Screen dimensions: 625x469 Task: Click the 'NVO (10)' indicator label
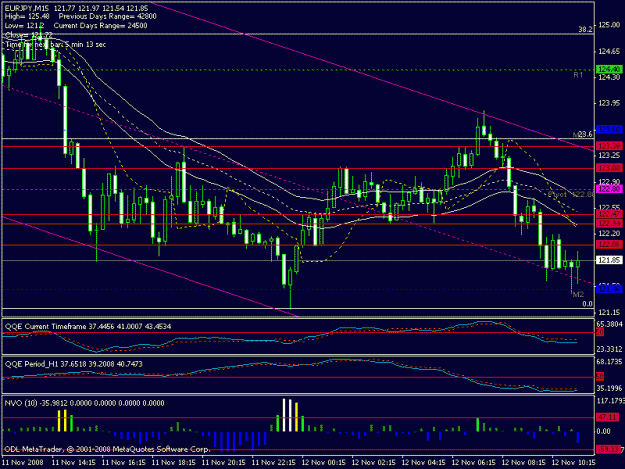point(20,403)
